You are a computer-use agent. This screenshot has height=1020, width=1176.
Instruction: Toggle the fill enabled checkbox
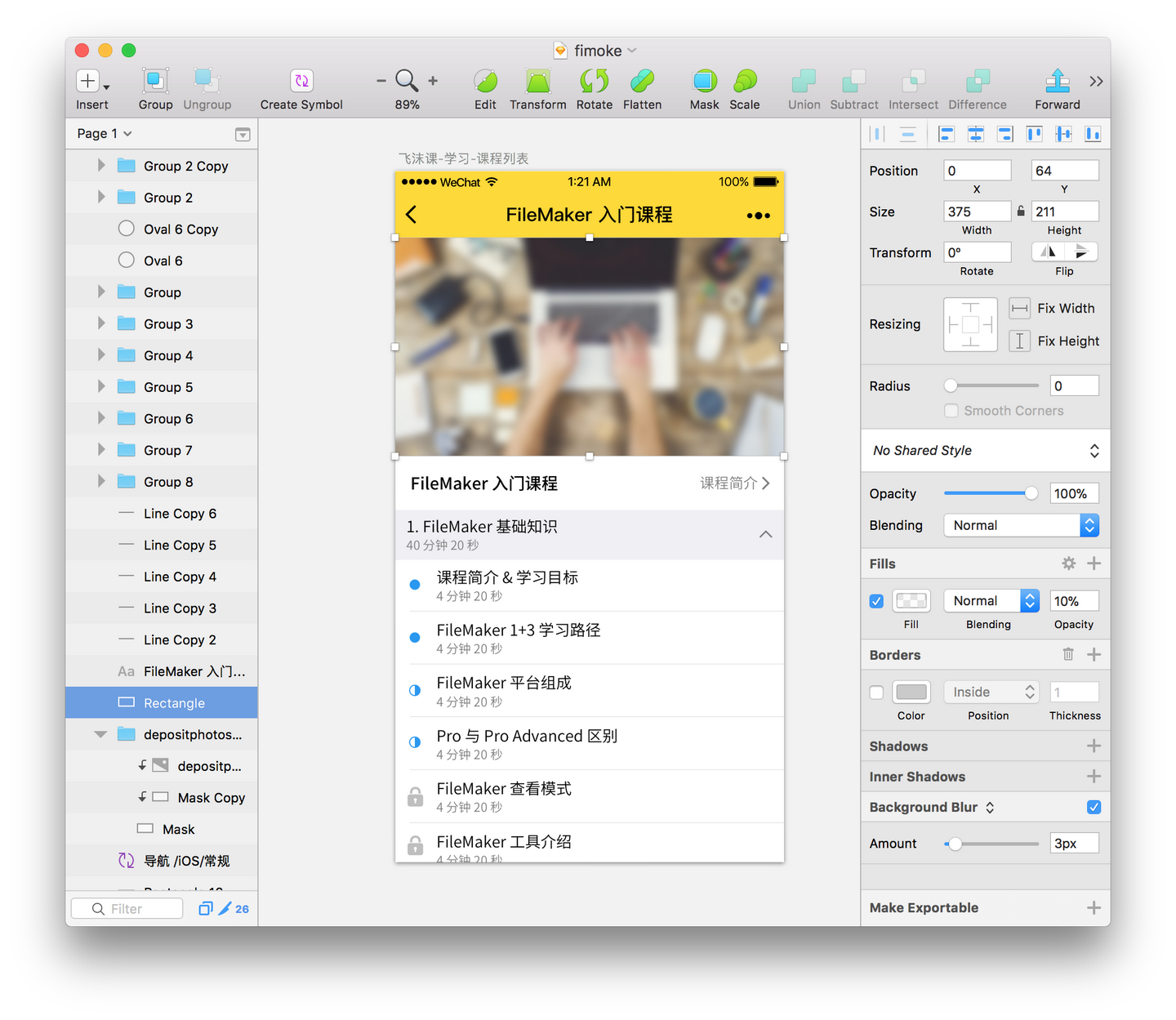pos(876,601)
